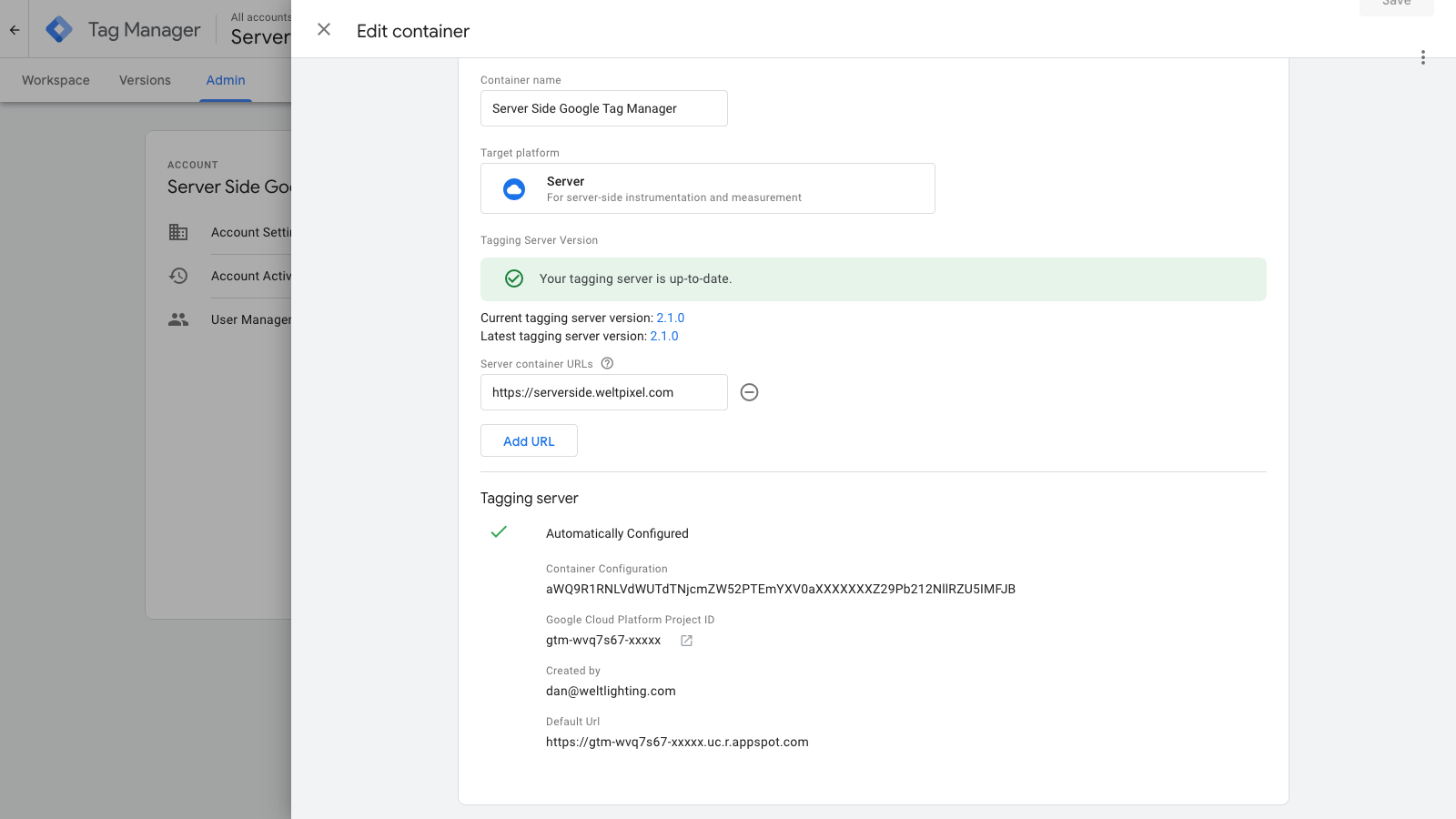The width and height of the screenshot is (1456, 819).
Task: Open Google Cloud project in new window icon
Action: pos(687,641)
